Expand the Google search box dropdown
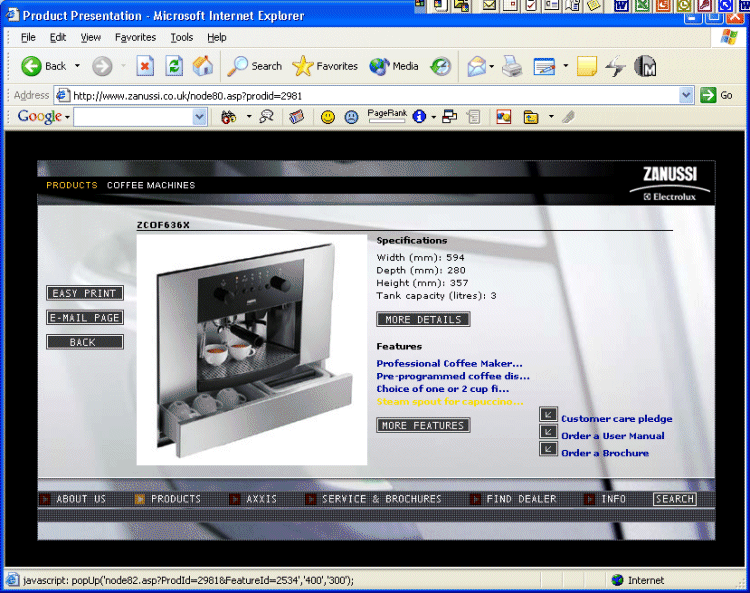Image resolution: width=750 pixels, height=593 pixels. coord(199,117)
